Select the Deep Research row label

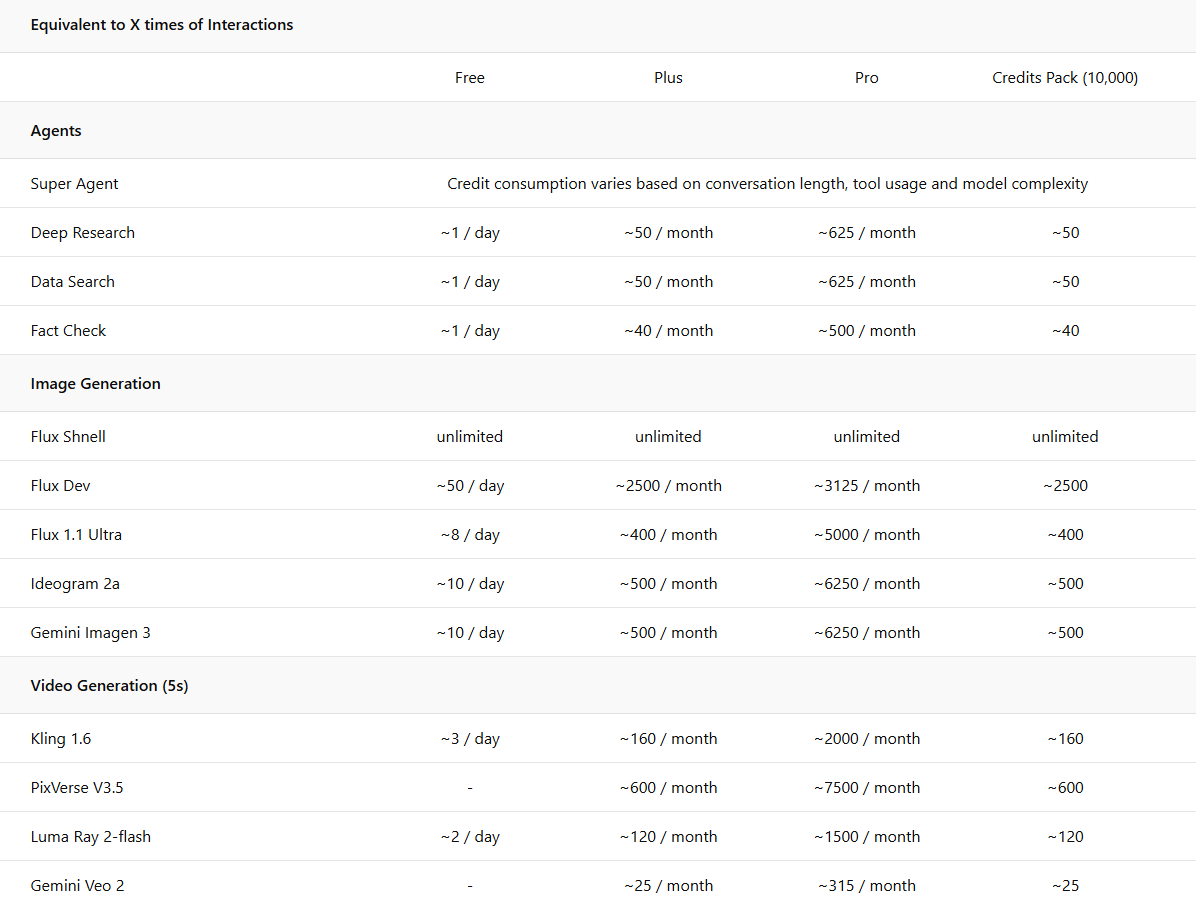coord(82,233)
